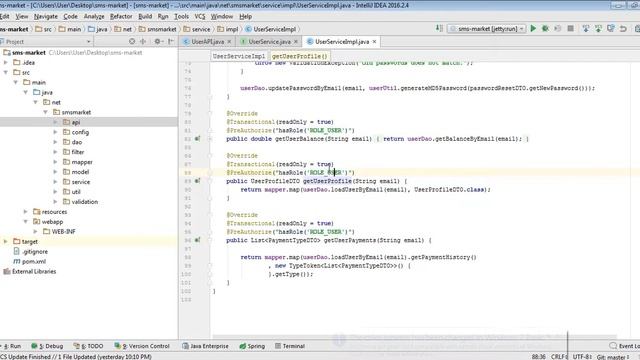Select the validation package in tree
The image size is (640, 360).
(84, 202)
